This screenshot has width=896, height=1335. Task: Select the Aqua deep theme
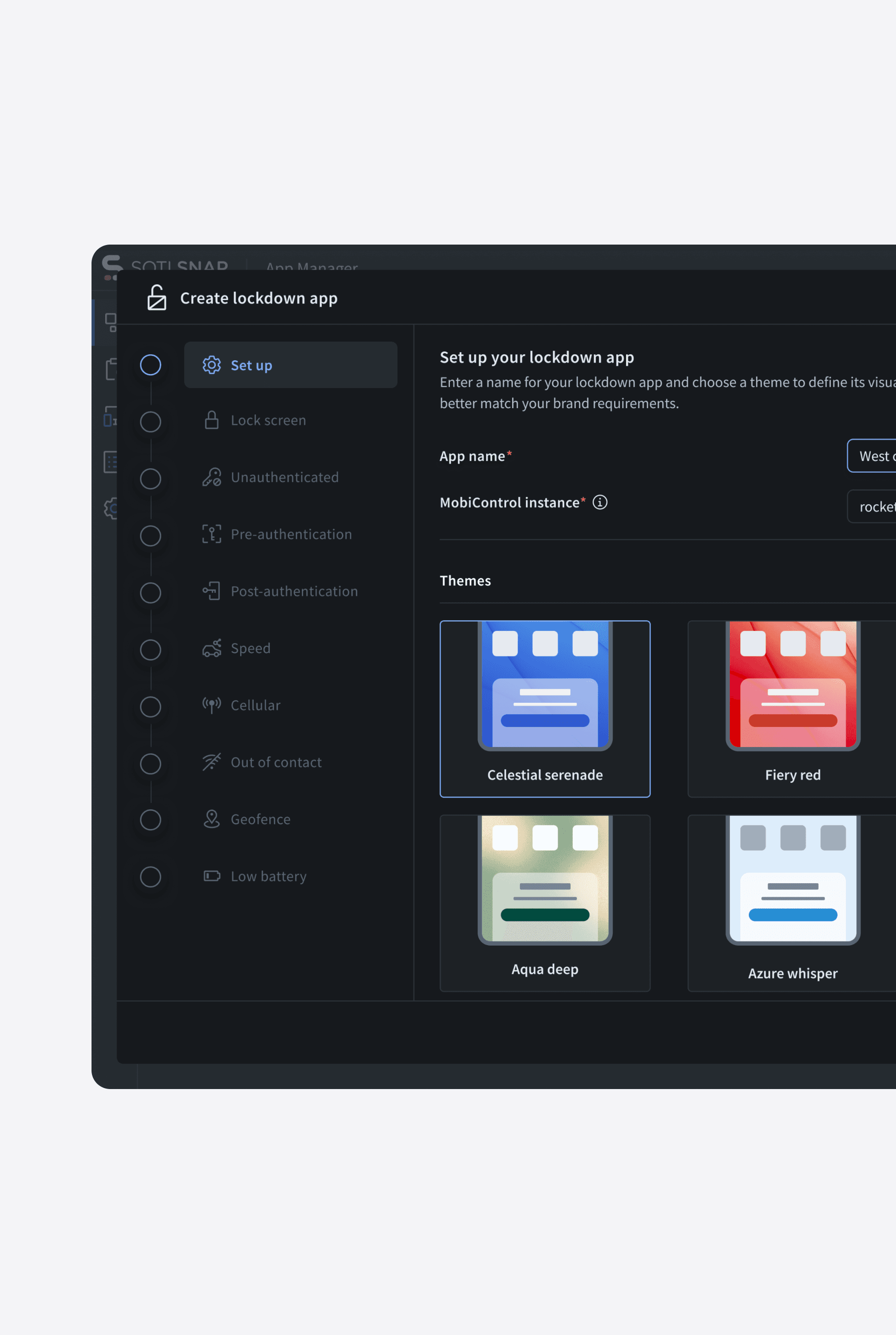pos(545,903)
